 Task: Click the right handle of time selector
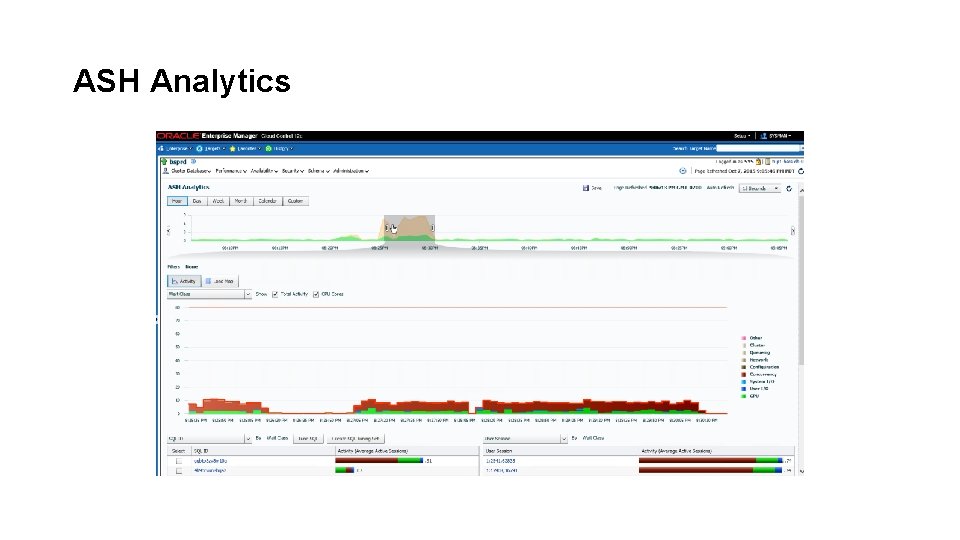pyautogui.click(x=433, y=228)
